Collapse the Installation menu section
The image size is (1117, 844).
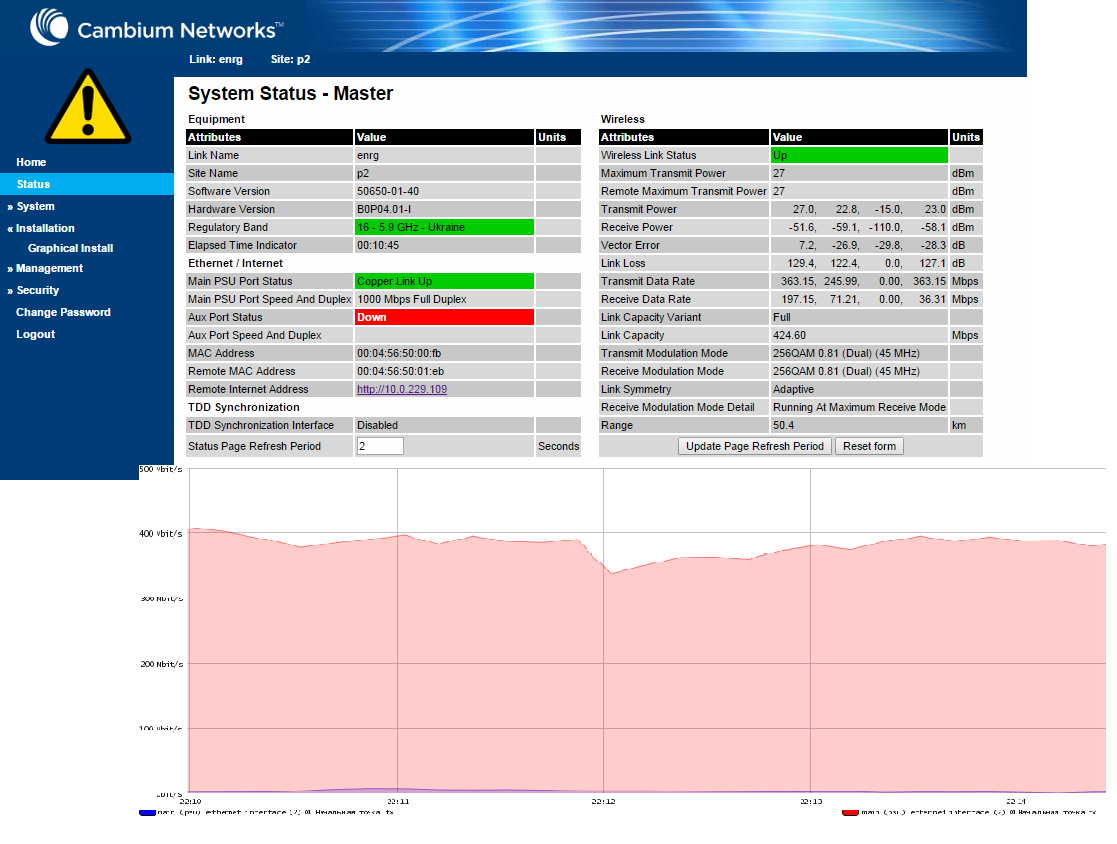tap(41, 228)
